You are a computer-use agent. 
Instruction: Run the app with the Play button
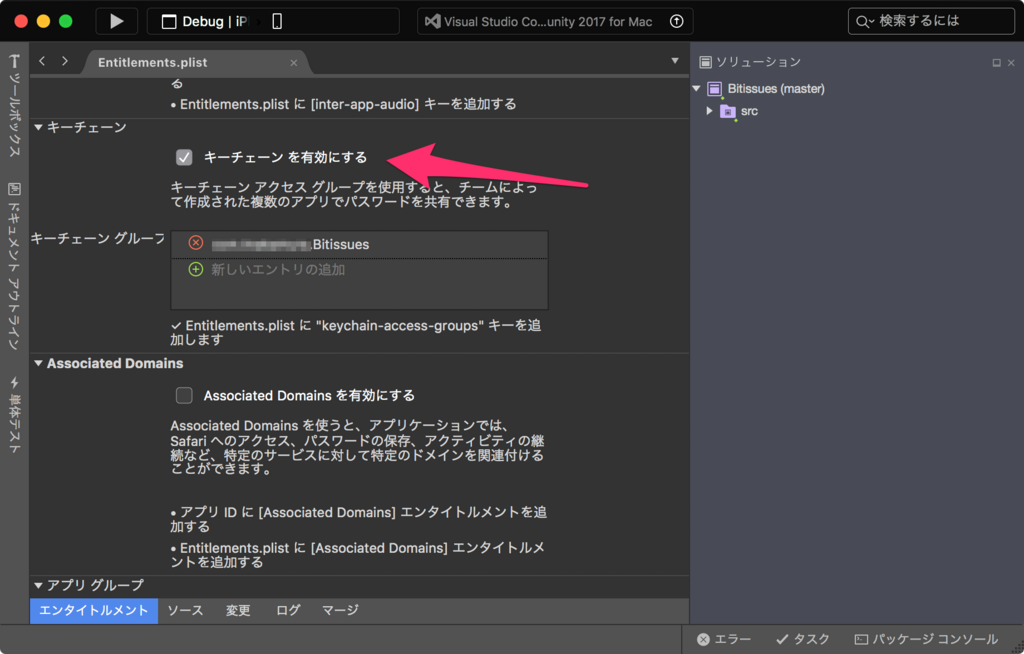click(116, 20)
